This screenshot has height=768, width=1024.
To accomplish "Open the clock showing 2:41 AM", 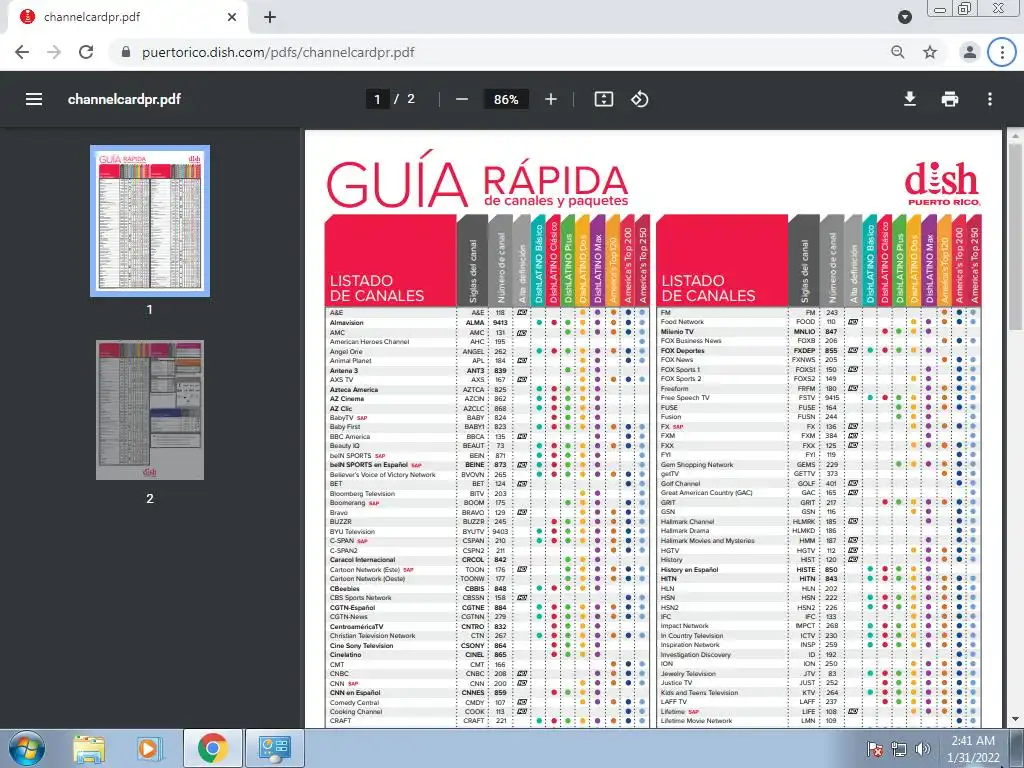I will [973, 749].
